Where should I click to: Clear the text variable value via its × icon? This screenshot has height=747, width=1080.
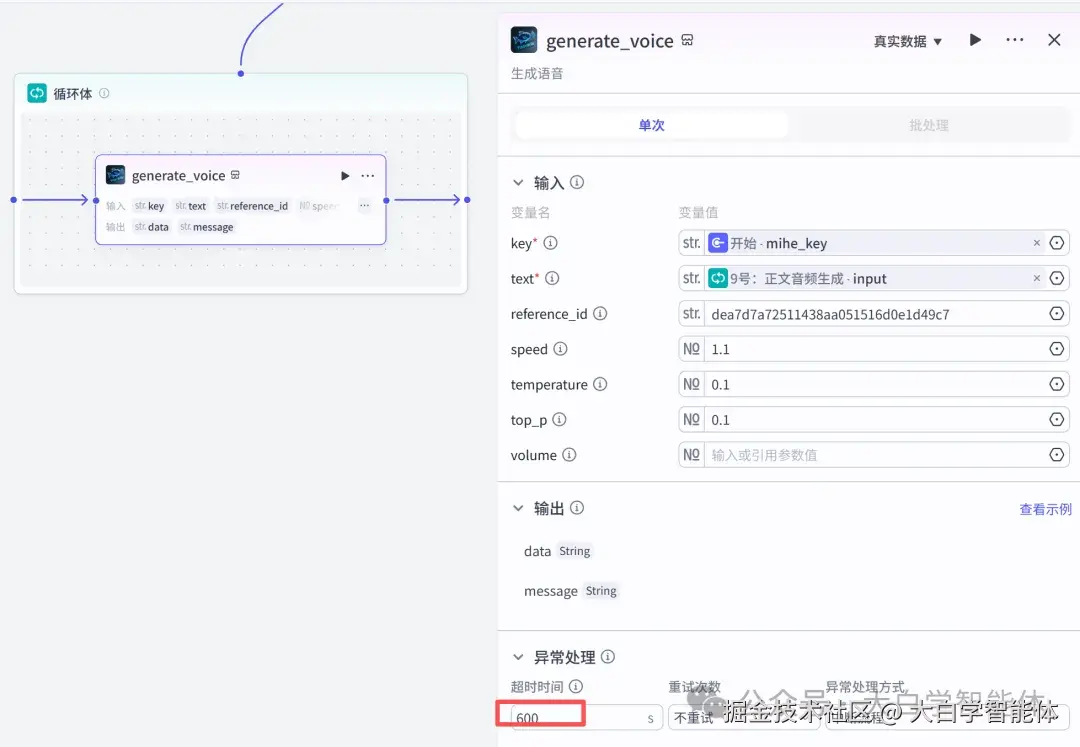[1036, 278]
